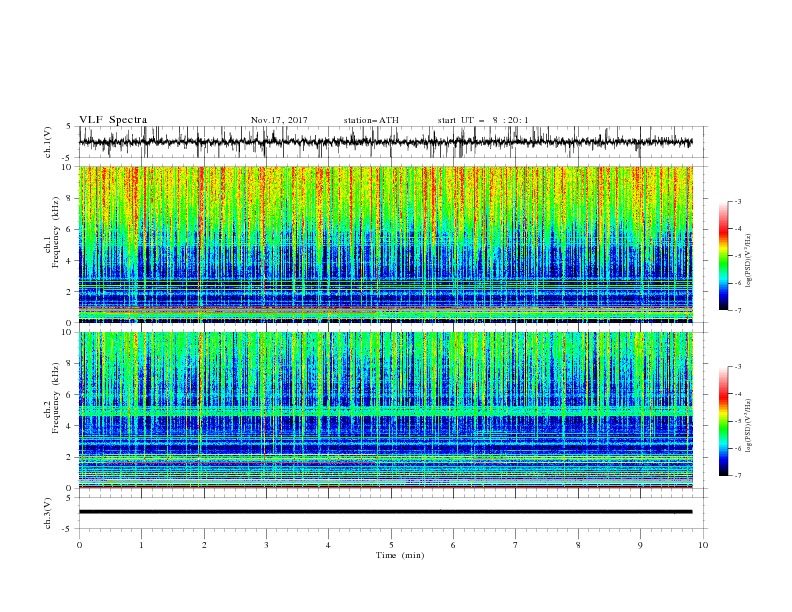The height and width of the screenshot is (612, 792).
Task: Click the "-5" tick on ch.1(V) axis
Action: tap(68, 158)
